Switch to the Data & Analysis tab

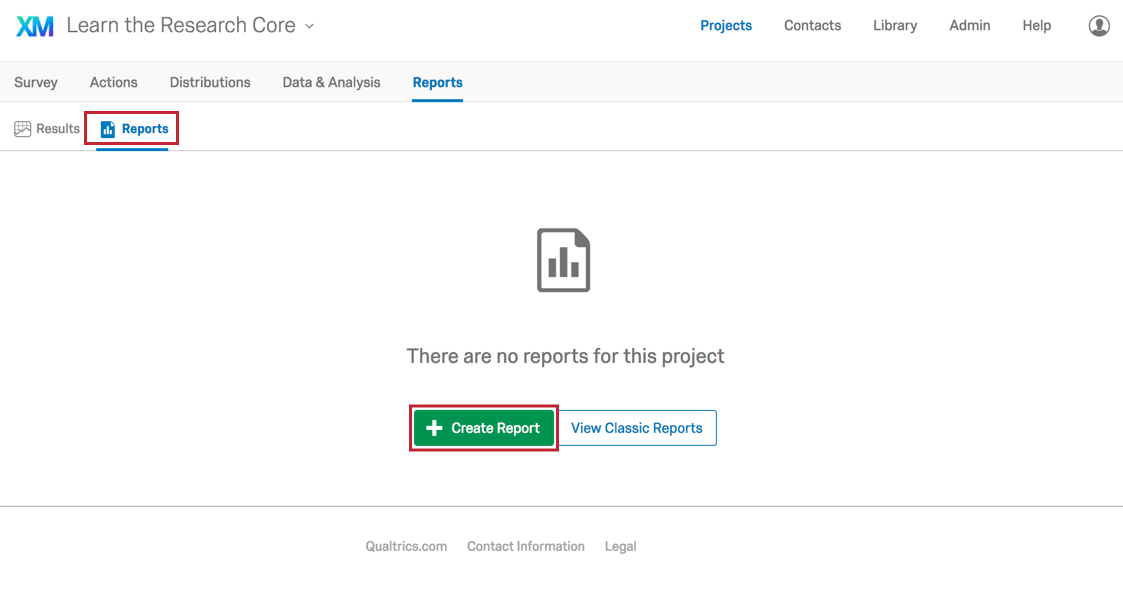331,82
